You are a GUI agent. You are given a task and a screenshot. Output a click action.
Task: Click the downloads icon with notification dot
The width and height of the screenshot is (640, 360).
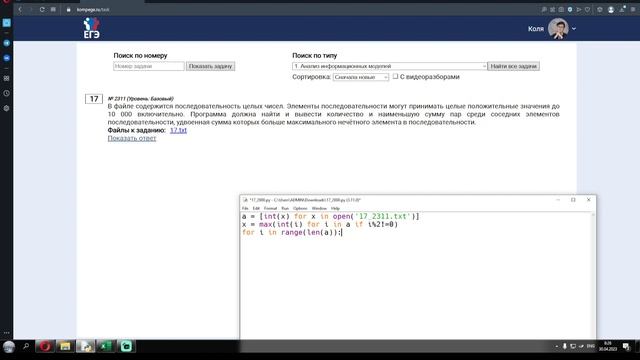click(x=622, y=9)
